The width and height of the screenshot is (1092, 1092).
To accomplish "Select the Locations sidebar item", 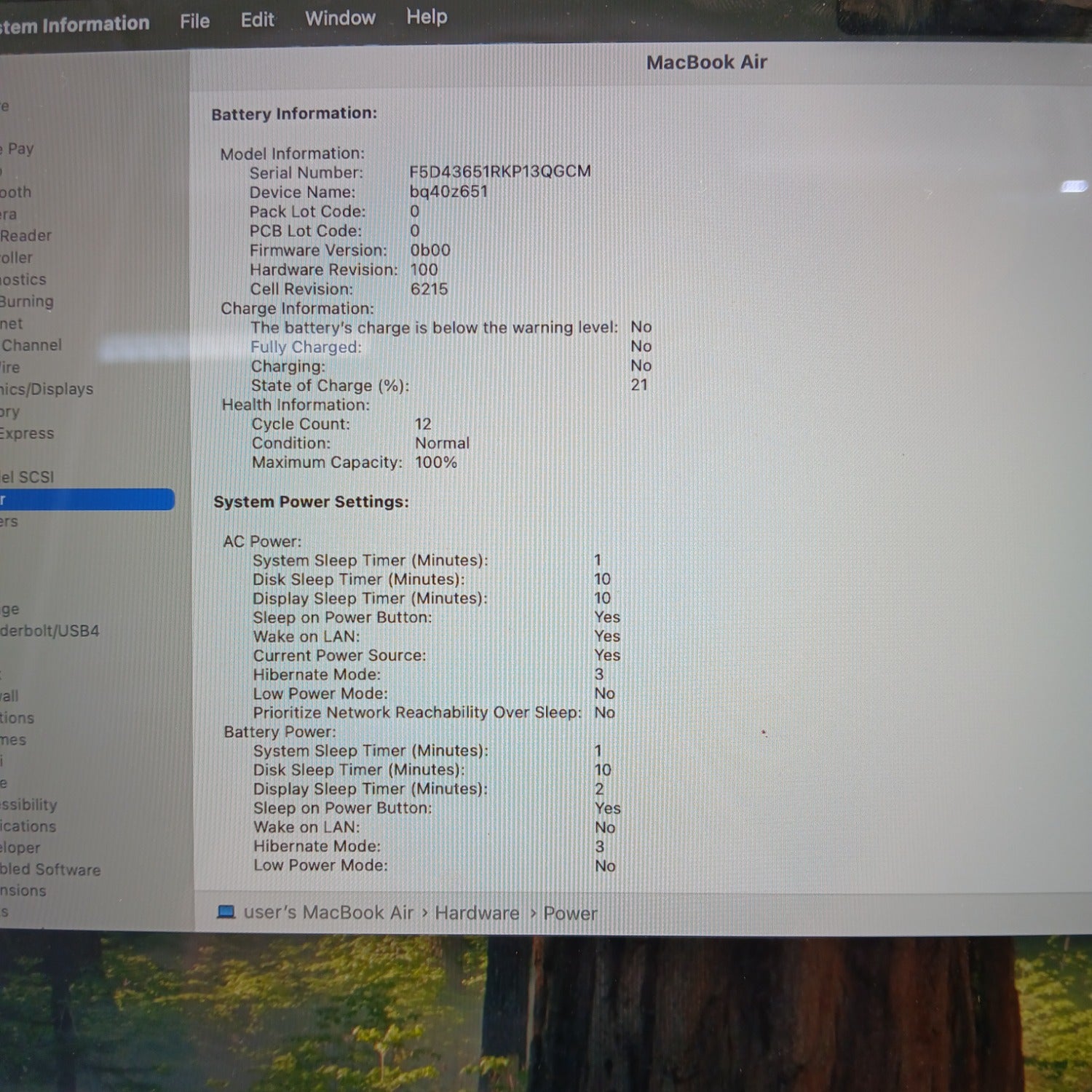I will point(17,718).
